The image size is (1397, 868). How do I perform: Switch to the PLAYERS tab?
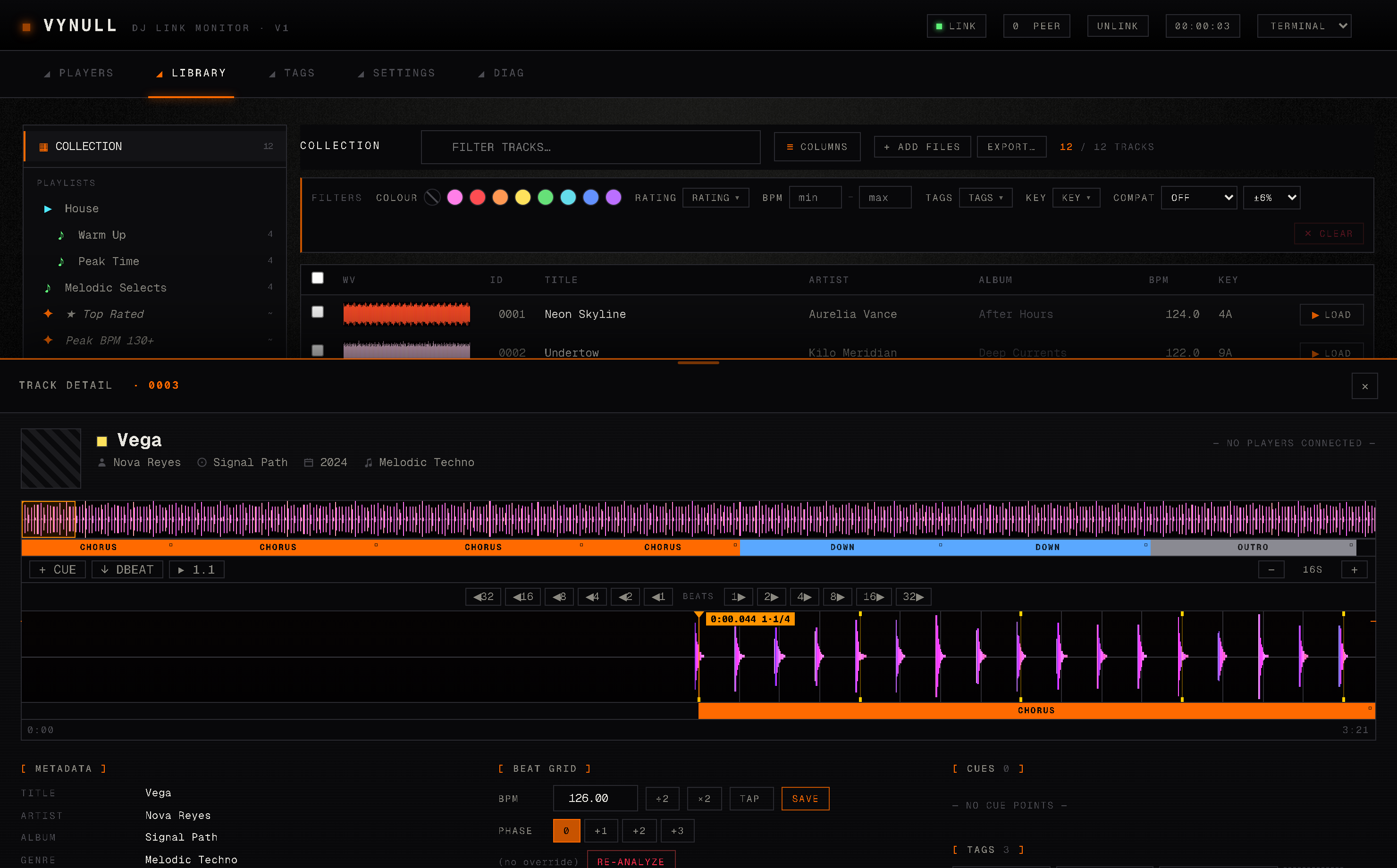point(79,74)
